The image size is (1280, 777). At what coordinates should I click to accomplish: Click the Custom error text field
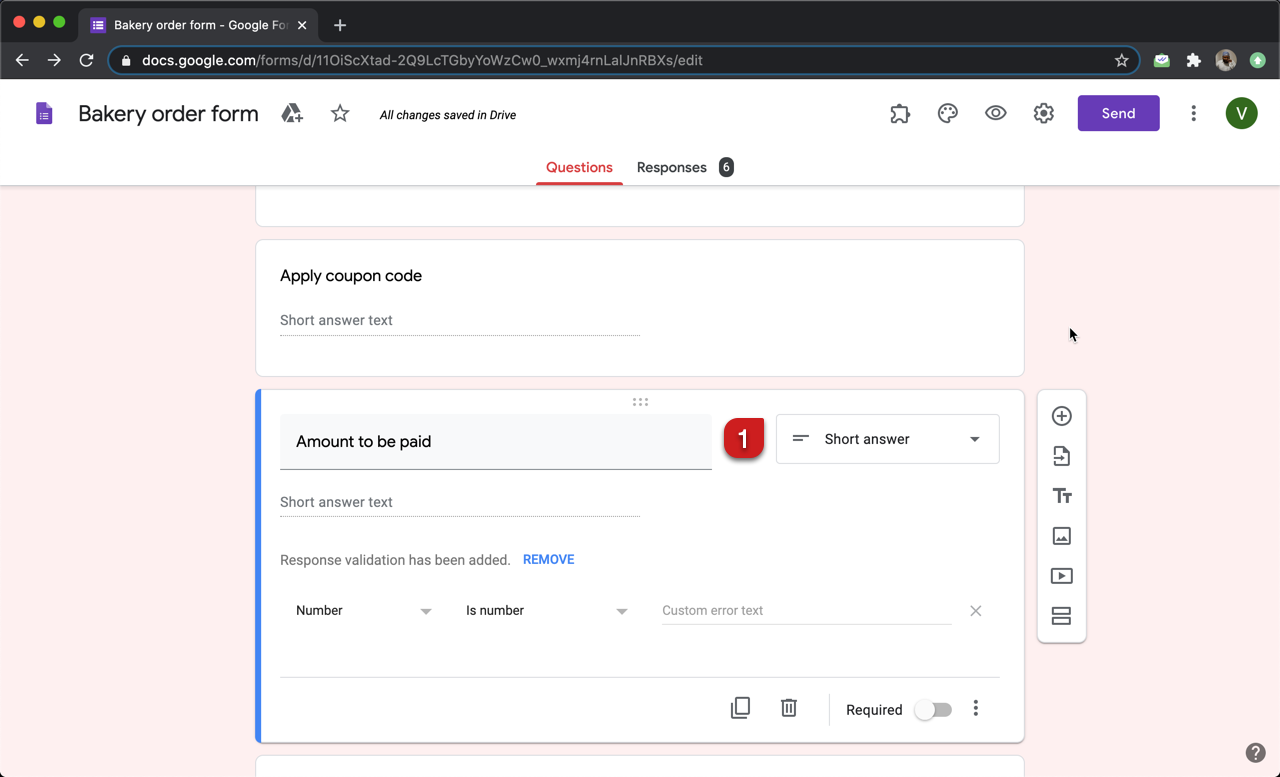point(806,611)
